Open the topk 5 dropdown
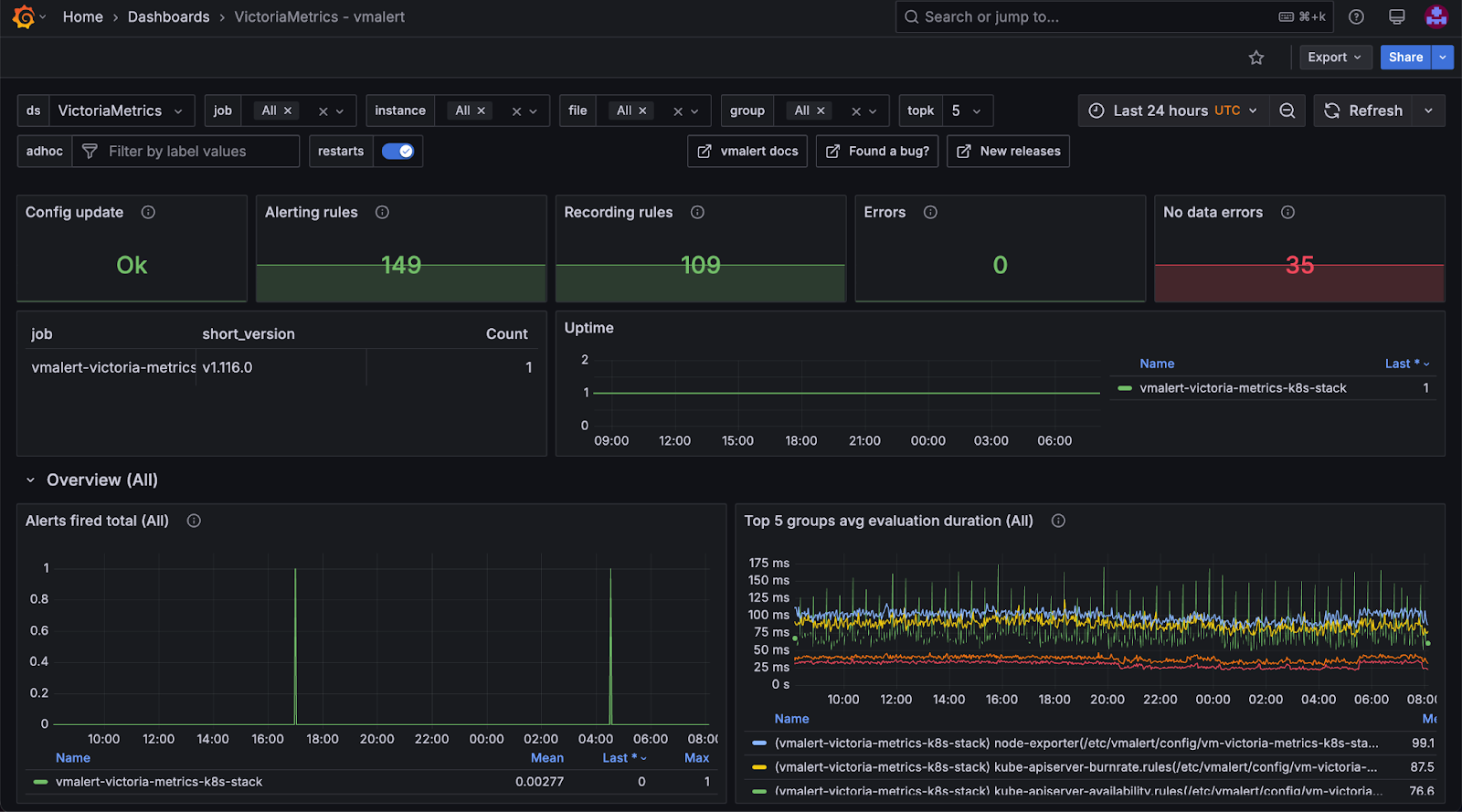This screenshot has width=1462, height=812. click(968, 111)
